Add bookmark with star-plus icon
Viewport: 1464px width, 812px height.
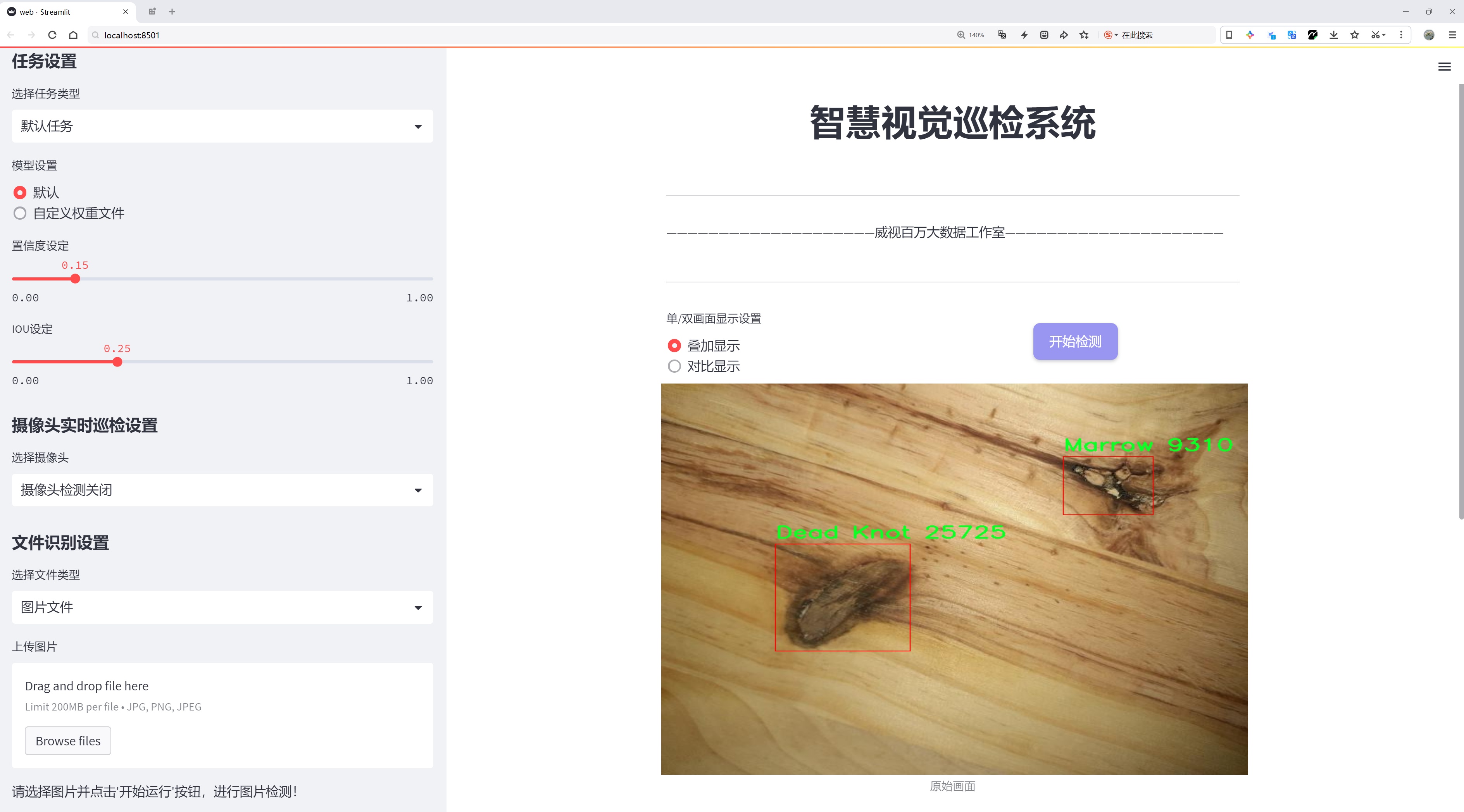tap(1085, 35)
